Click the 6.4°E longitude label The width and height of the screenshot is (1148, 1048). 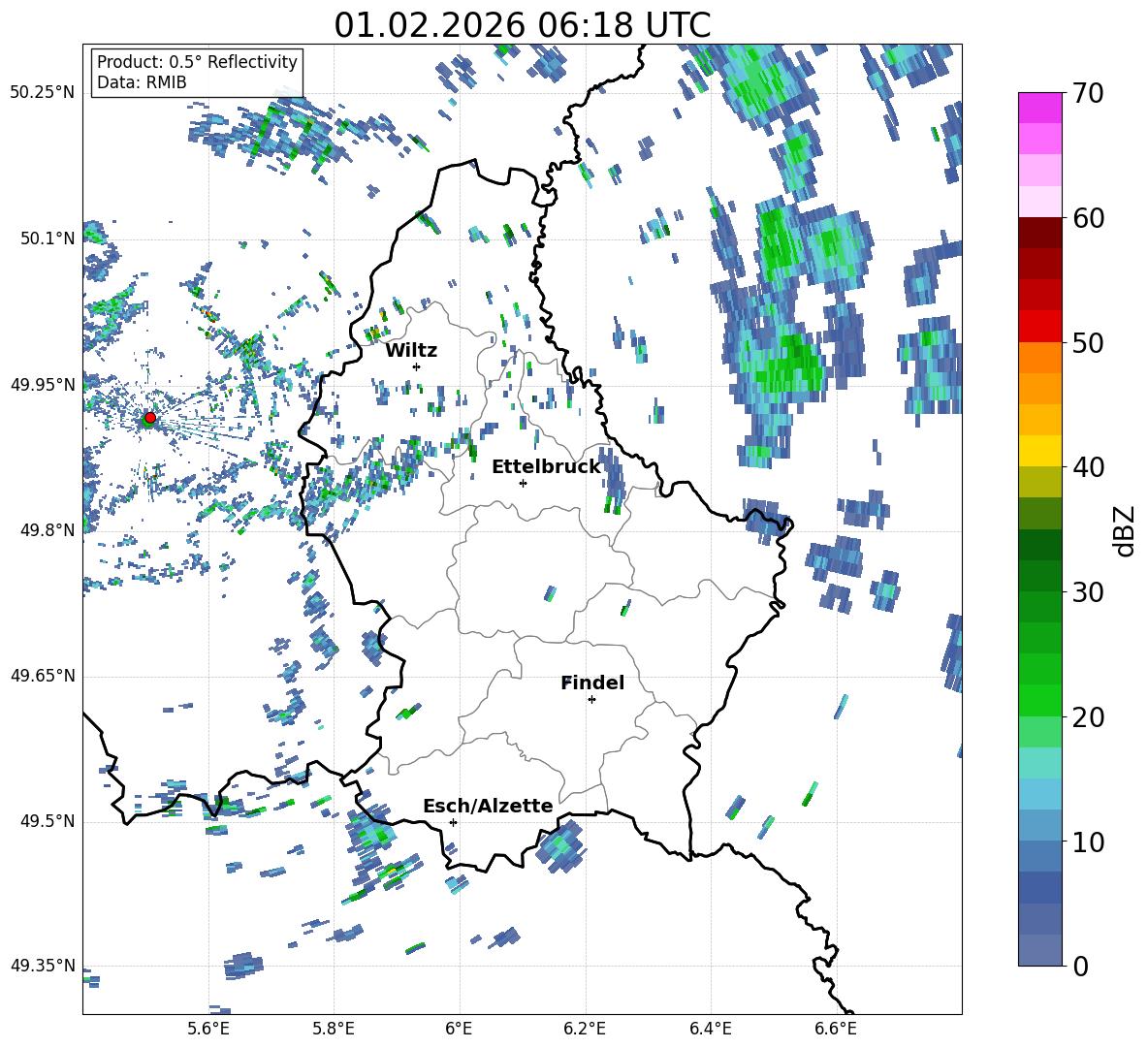pos(710,1029)
